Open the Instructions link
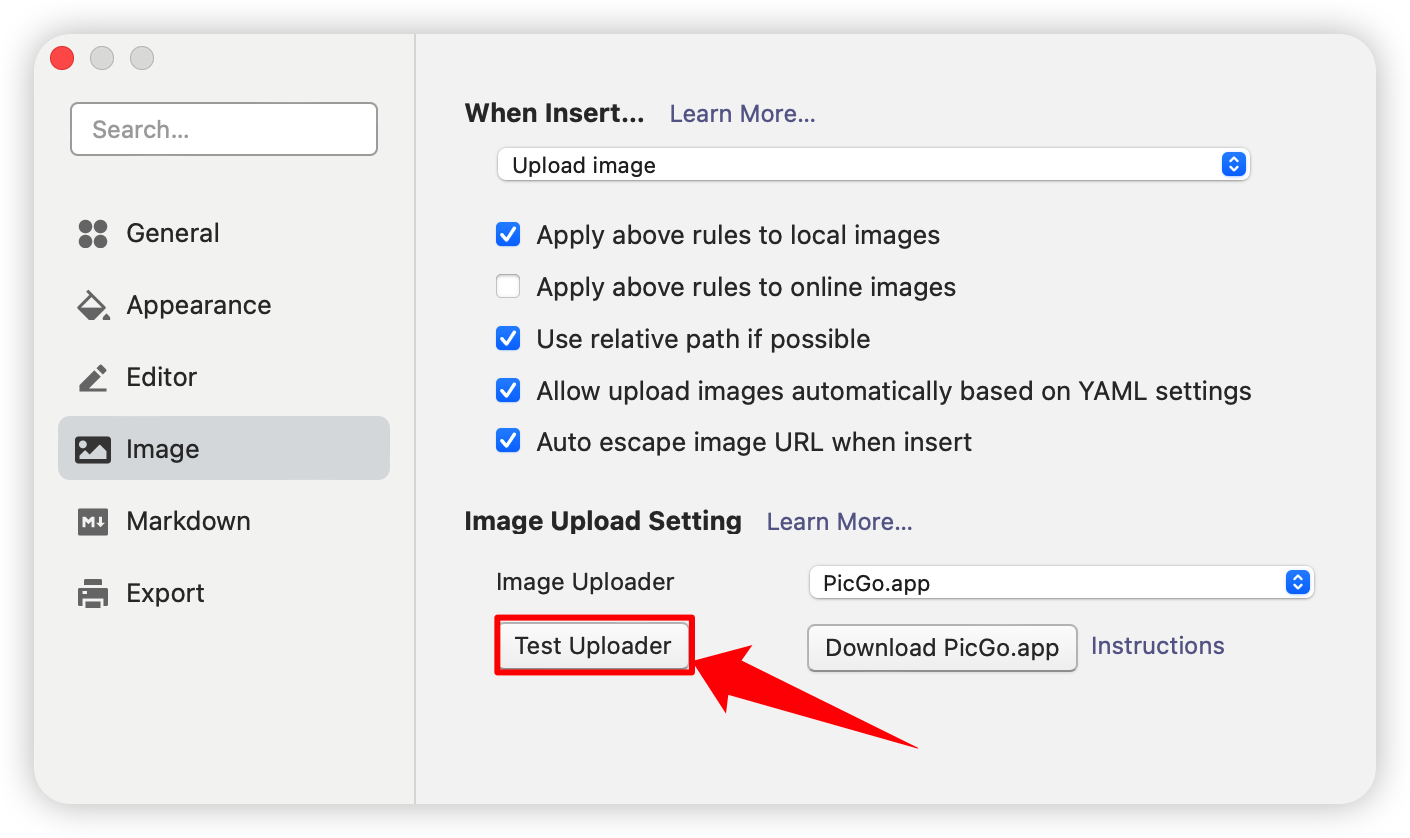The height and width of the screenshot is (838, 1410). [x=1157, y=646]
